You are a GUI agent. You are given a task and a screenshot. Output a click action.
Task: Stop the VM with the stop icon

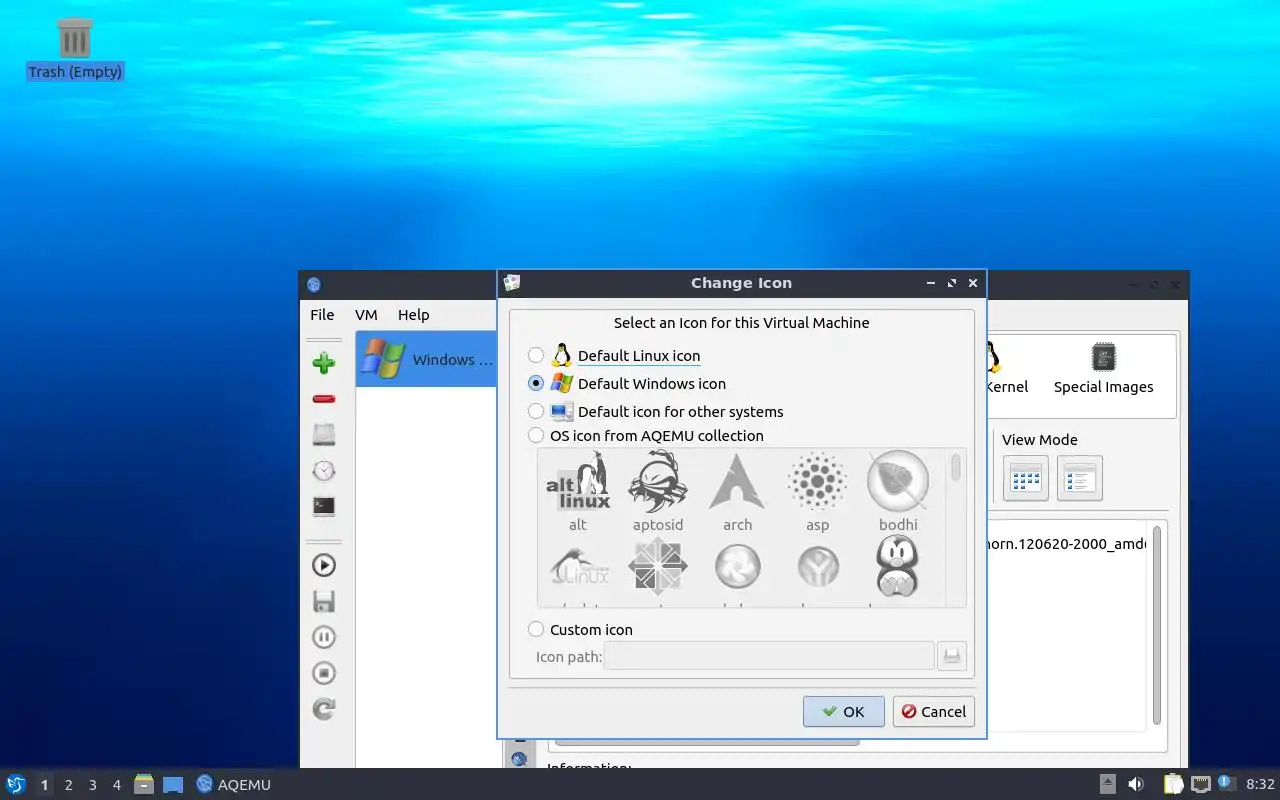(x=323, y=673)
